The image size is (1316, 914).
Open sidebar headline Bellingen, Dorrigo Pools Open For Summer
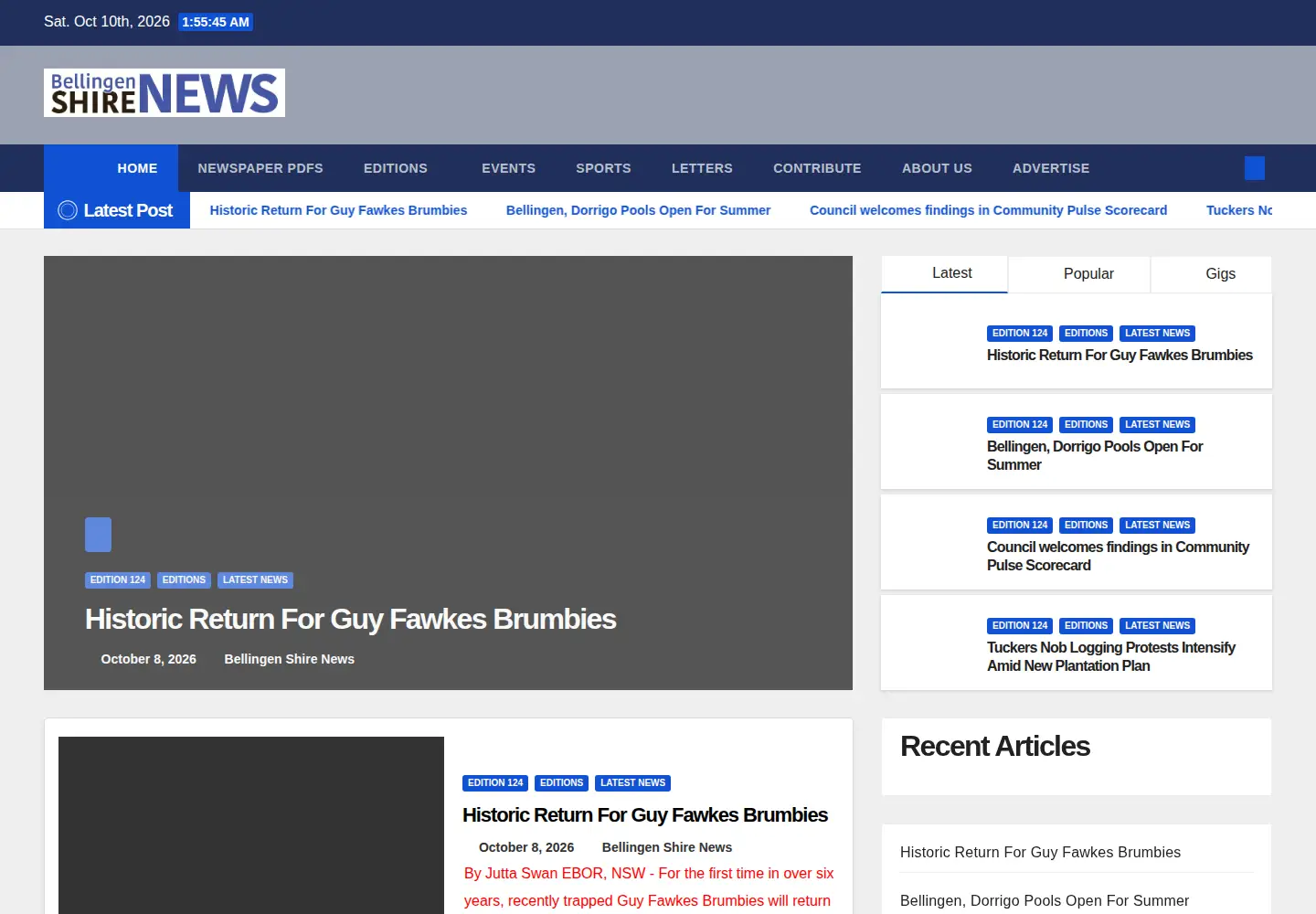1095,455
